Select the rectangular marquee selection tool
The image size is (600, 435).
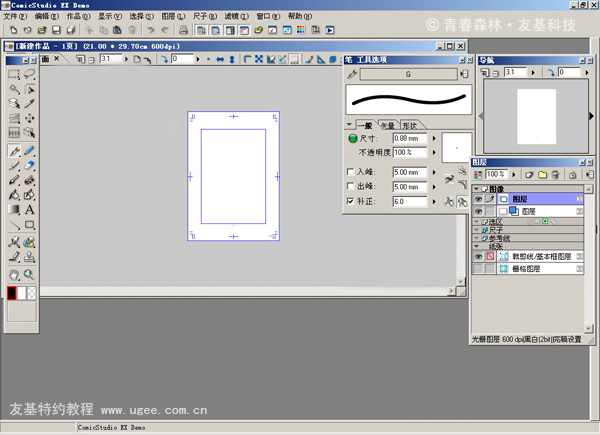point(14,74)
